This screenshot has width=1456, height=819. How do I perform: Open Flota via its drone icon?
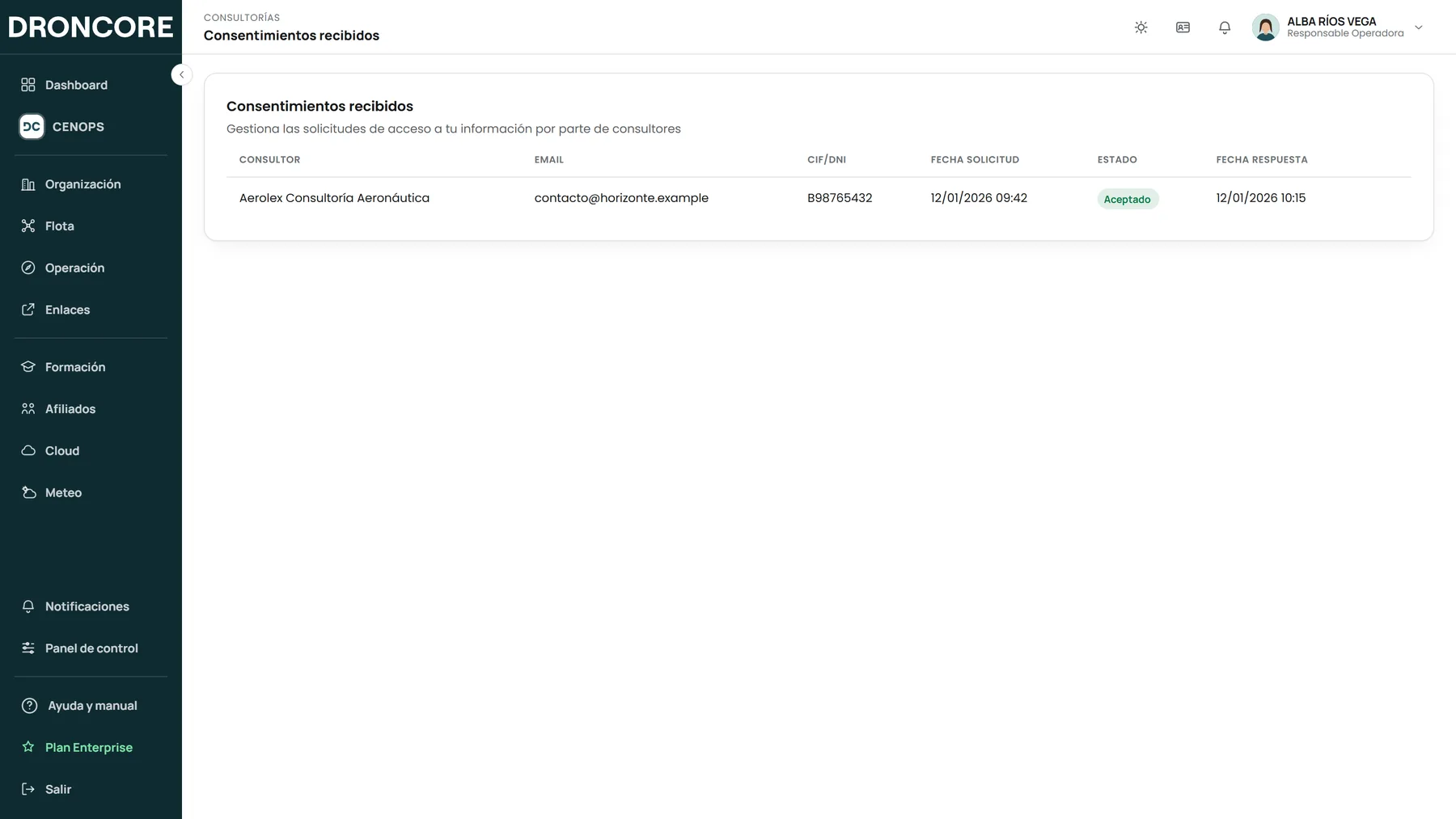click(x=28, y=226)
